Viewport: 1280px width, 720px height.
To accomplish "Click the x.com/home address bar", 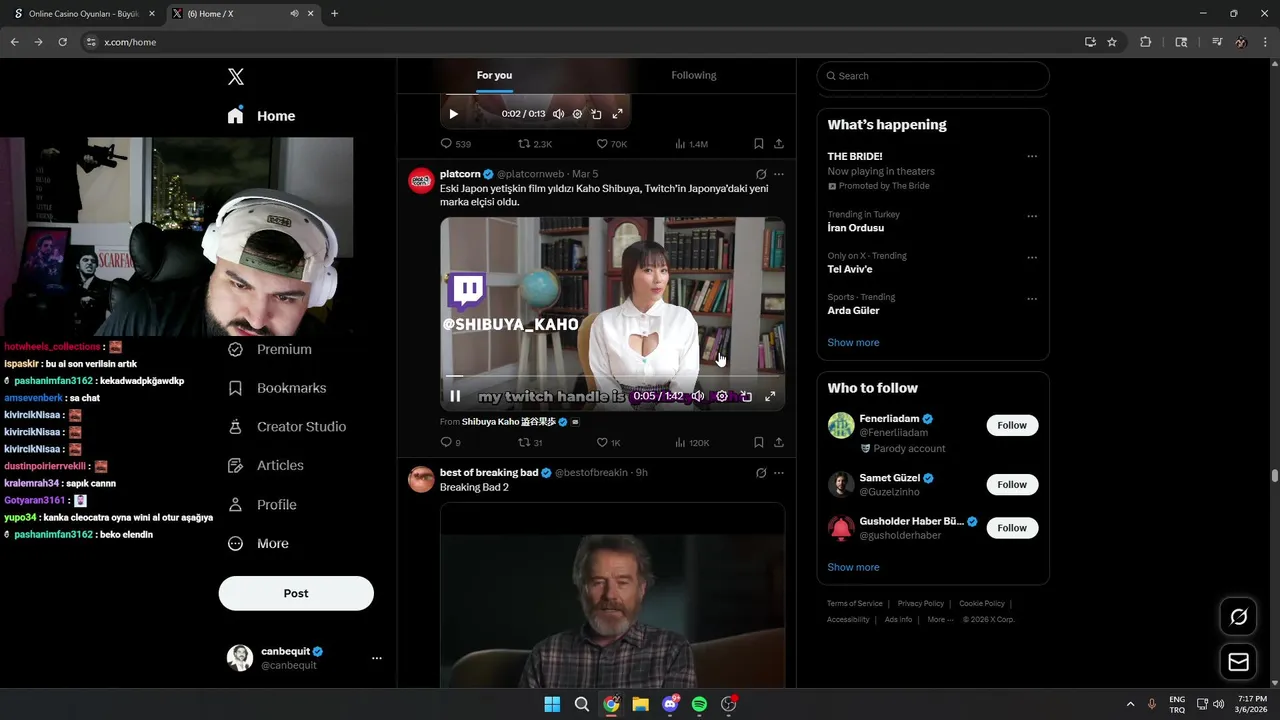I will tap(580, 42).
